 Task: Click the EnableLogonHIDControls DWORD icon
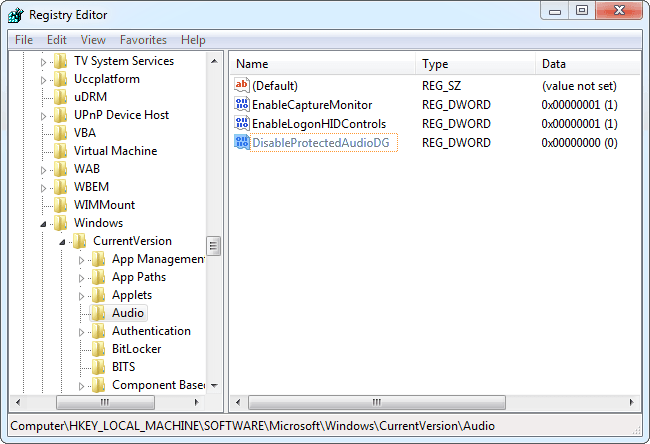coord(242,124)
